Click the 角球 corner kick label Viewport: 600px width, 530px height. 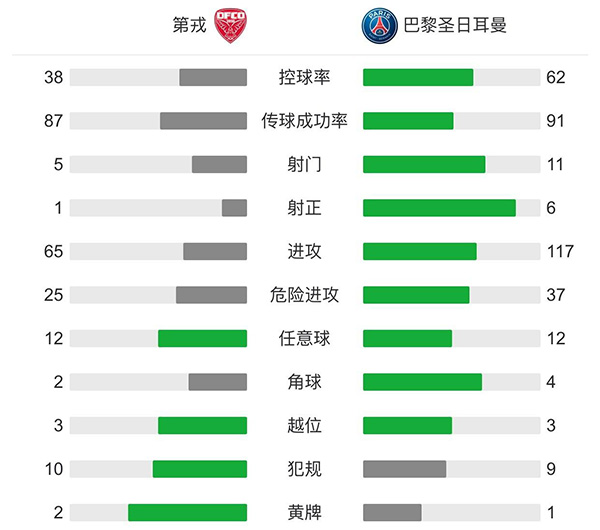(305, 382)
